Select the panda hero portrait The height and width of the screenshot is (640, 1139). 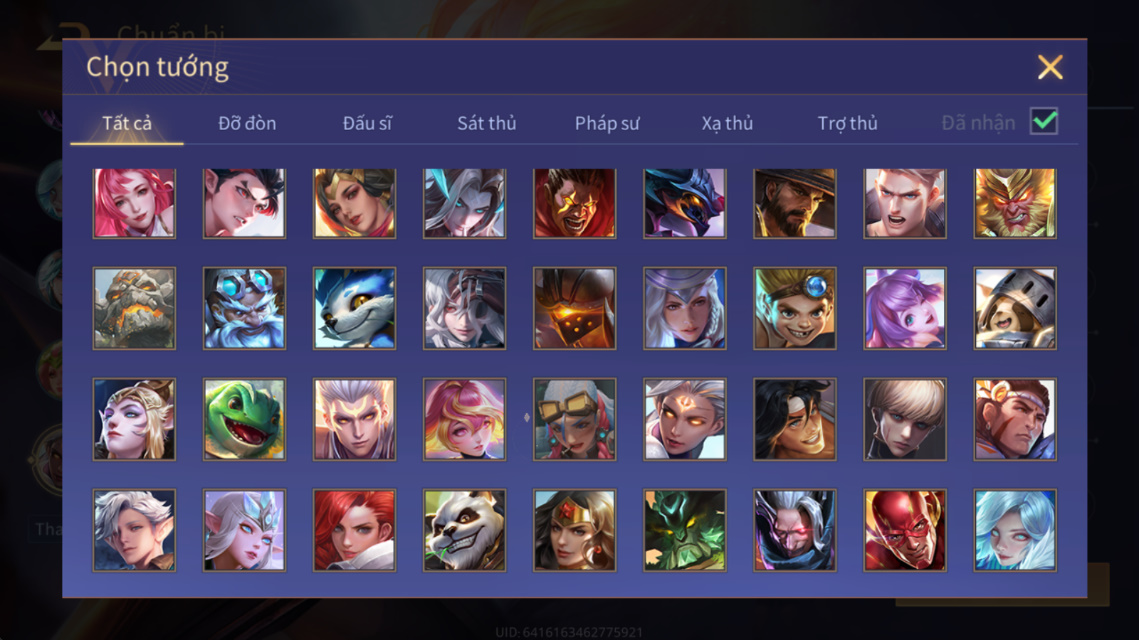pos(465,530)
